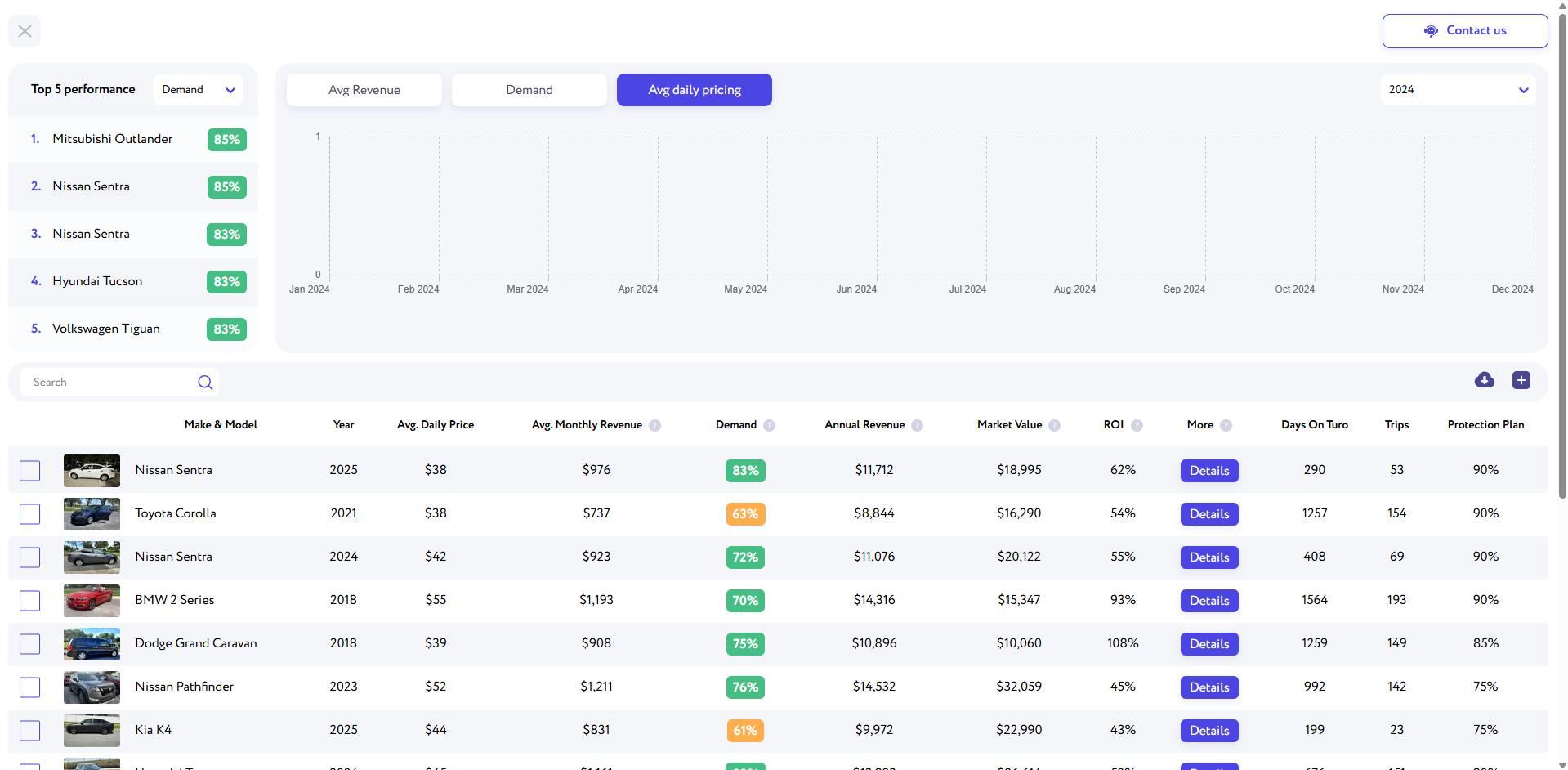Screen dimensions: 1568x770
Task: Sort by the Avg. Daily Price header
Action: [x=436, y=425]
